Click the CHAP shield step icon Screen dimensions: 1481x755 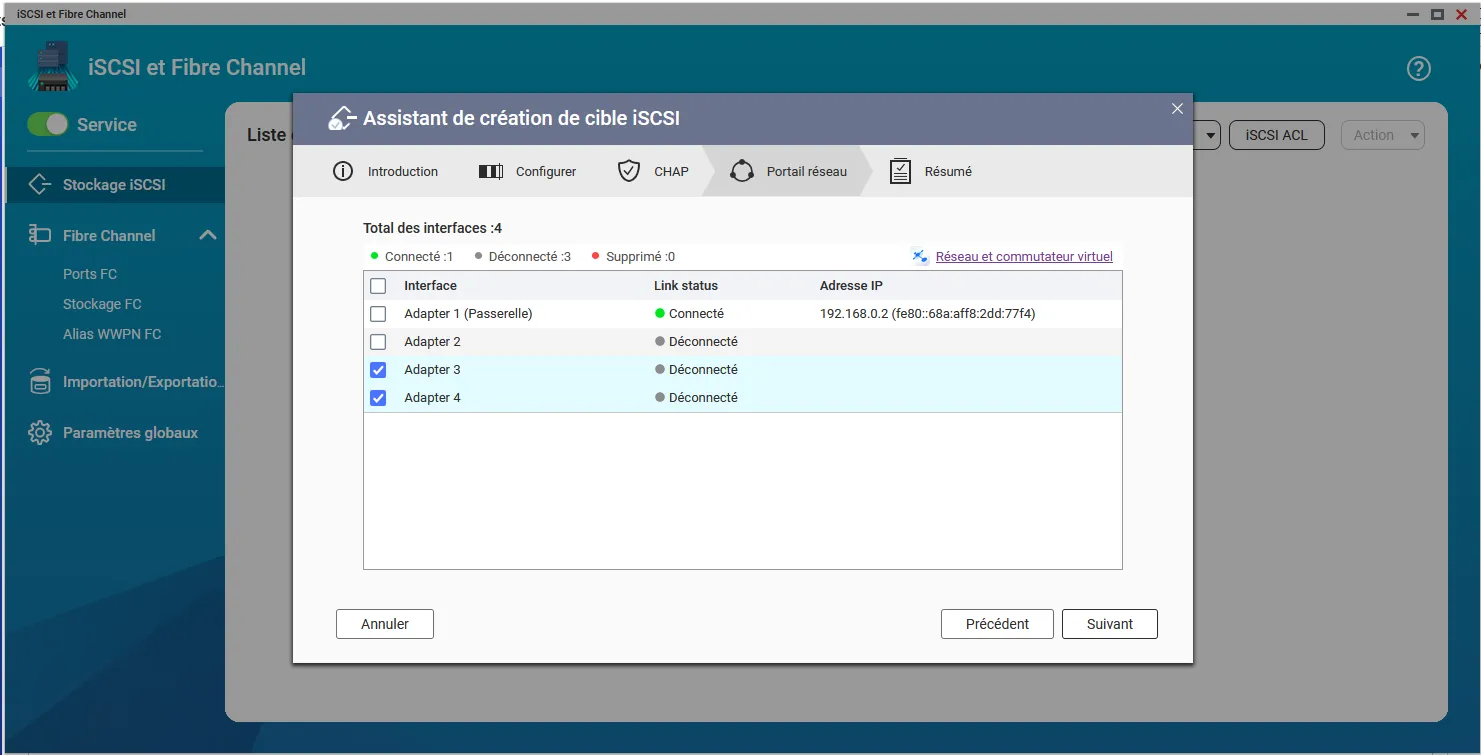click(628, 171)
